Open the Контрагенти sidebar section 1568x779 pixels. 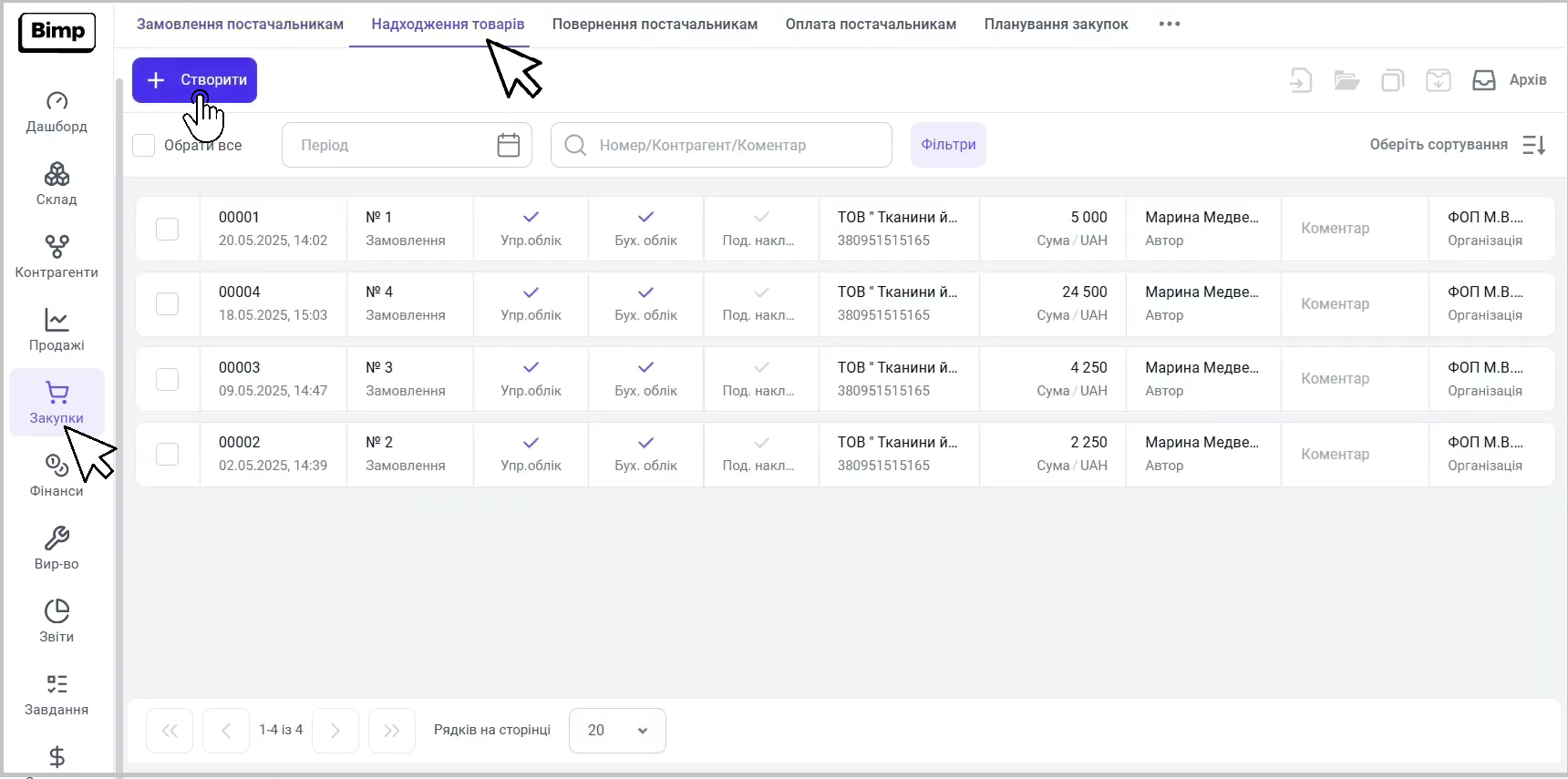point(57,257)
